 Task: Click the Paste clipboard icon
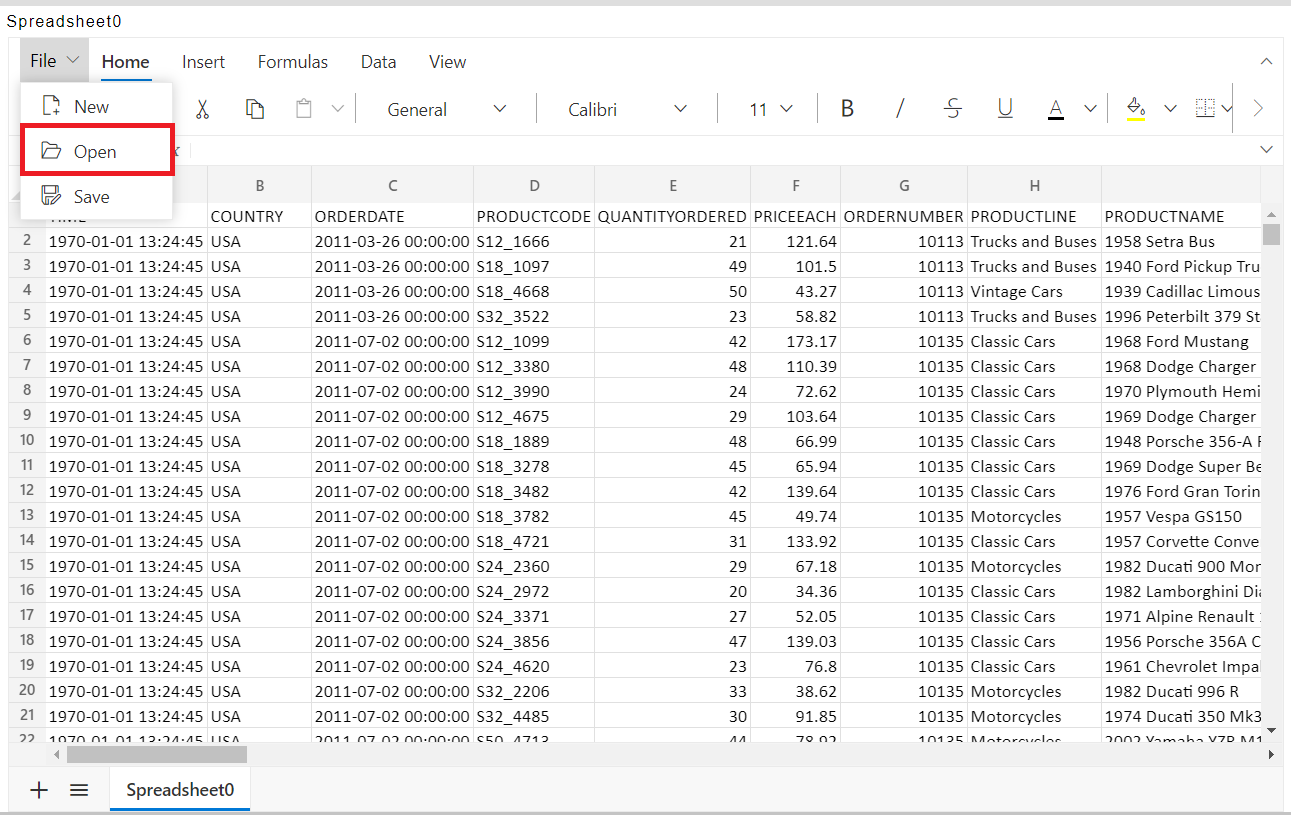coord(304,109)
